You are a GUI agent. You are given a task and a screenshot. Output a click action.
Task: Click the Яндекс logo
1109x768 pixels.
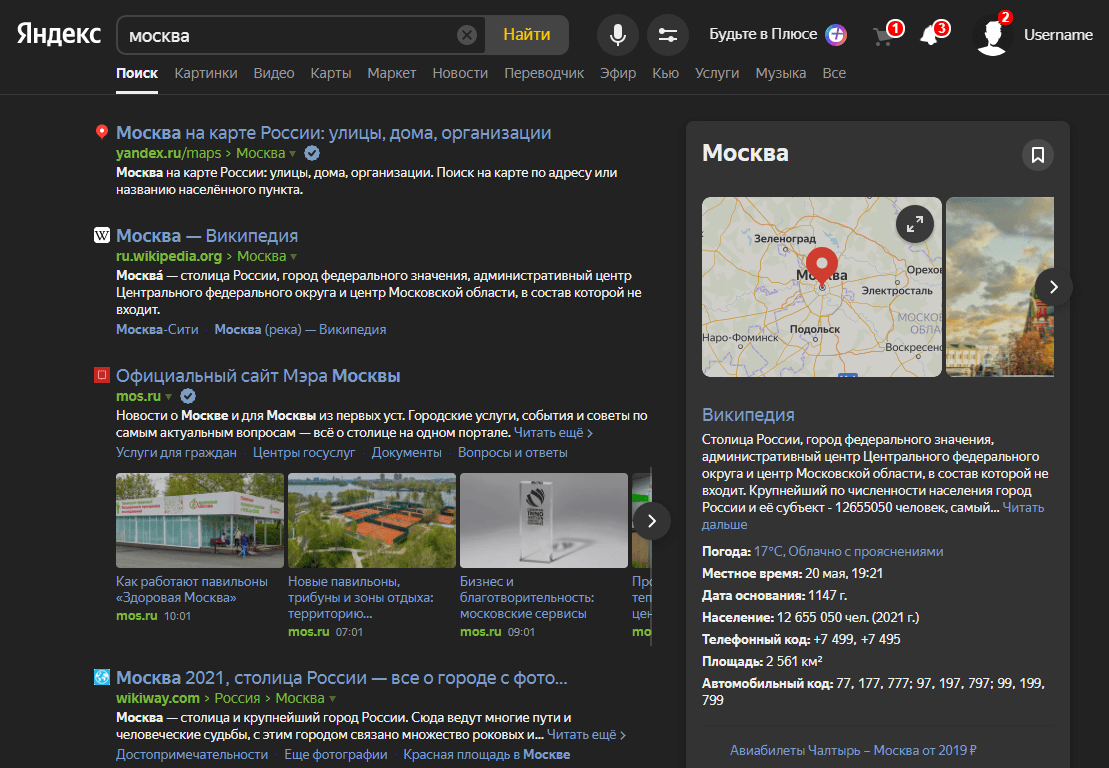(59, 34)
